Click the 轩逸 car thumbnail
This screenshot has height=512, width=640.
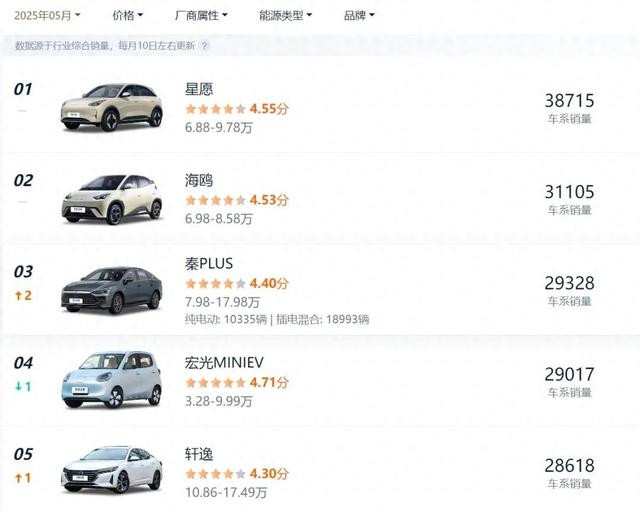[x=111, y=470]
